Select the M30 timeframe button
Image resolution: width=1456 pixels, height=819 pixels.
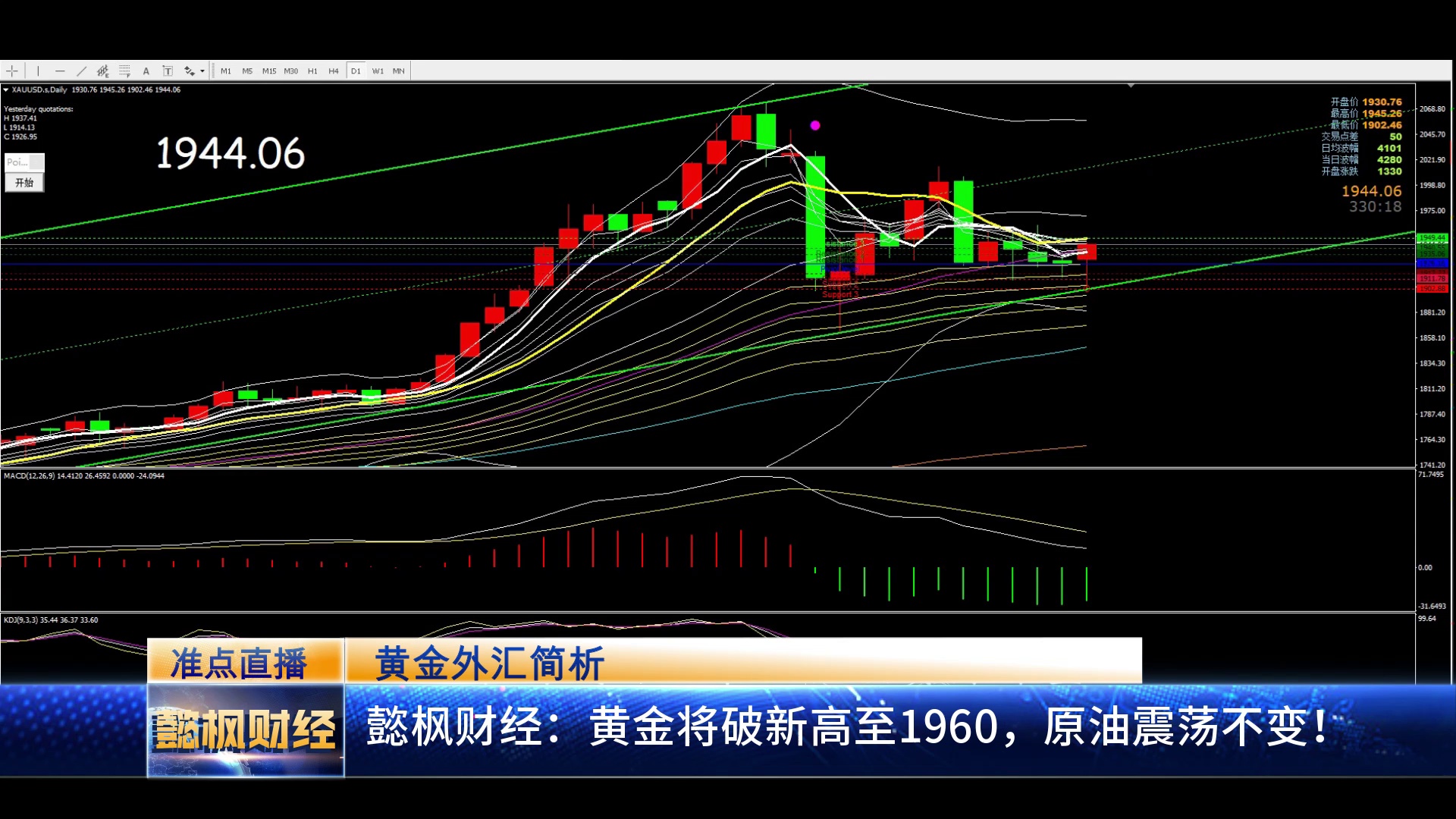[291, 71]
